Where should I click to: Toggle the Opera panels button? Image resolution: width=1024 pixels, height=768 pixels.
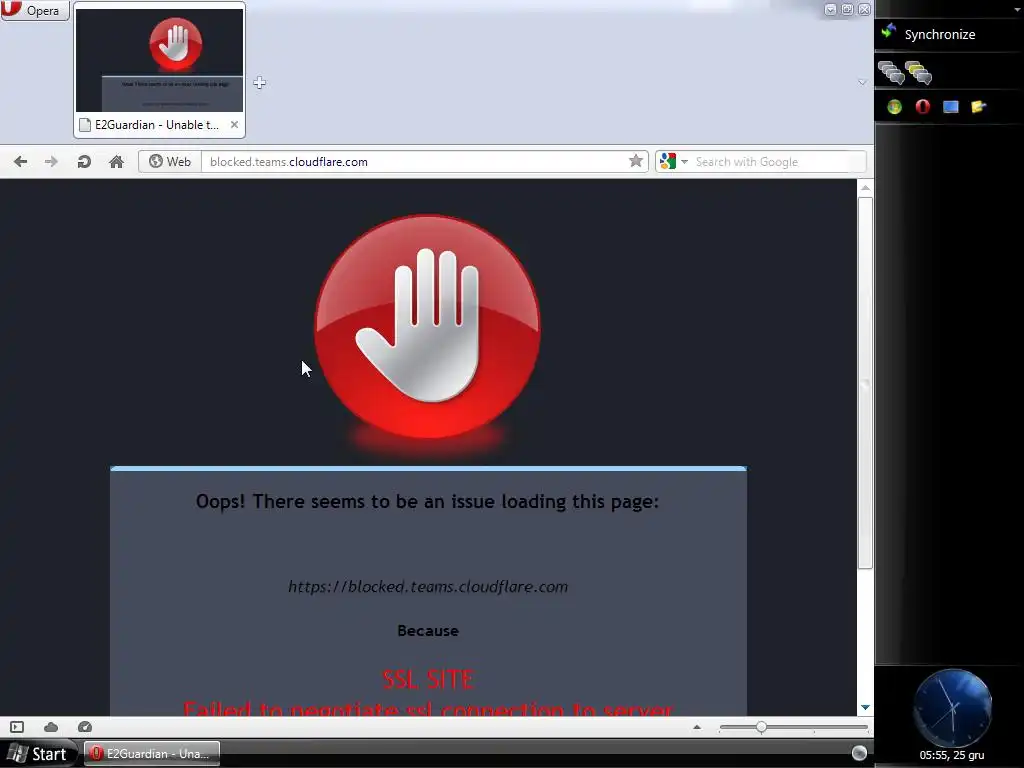coord(17,727)
